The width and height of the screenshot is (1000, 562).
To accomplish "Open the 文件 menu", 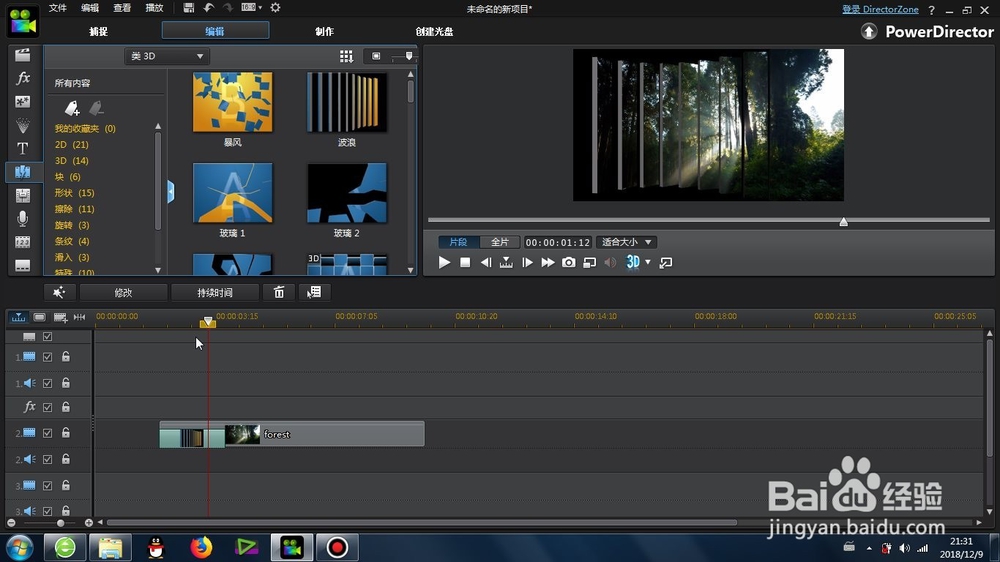I will [x=57, y=8].
